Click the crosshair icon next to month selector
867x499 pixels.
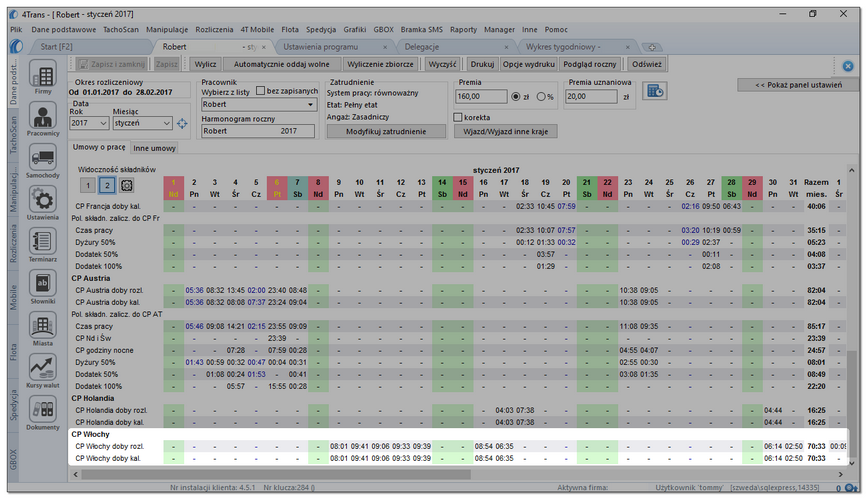(x=182, y=123)
